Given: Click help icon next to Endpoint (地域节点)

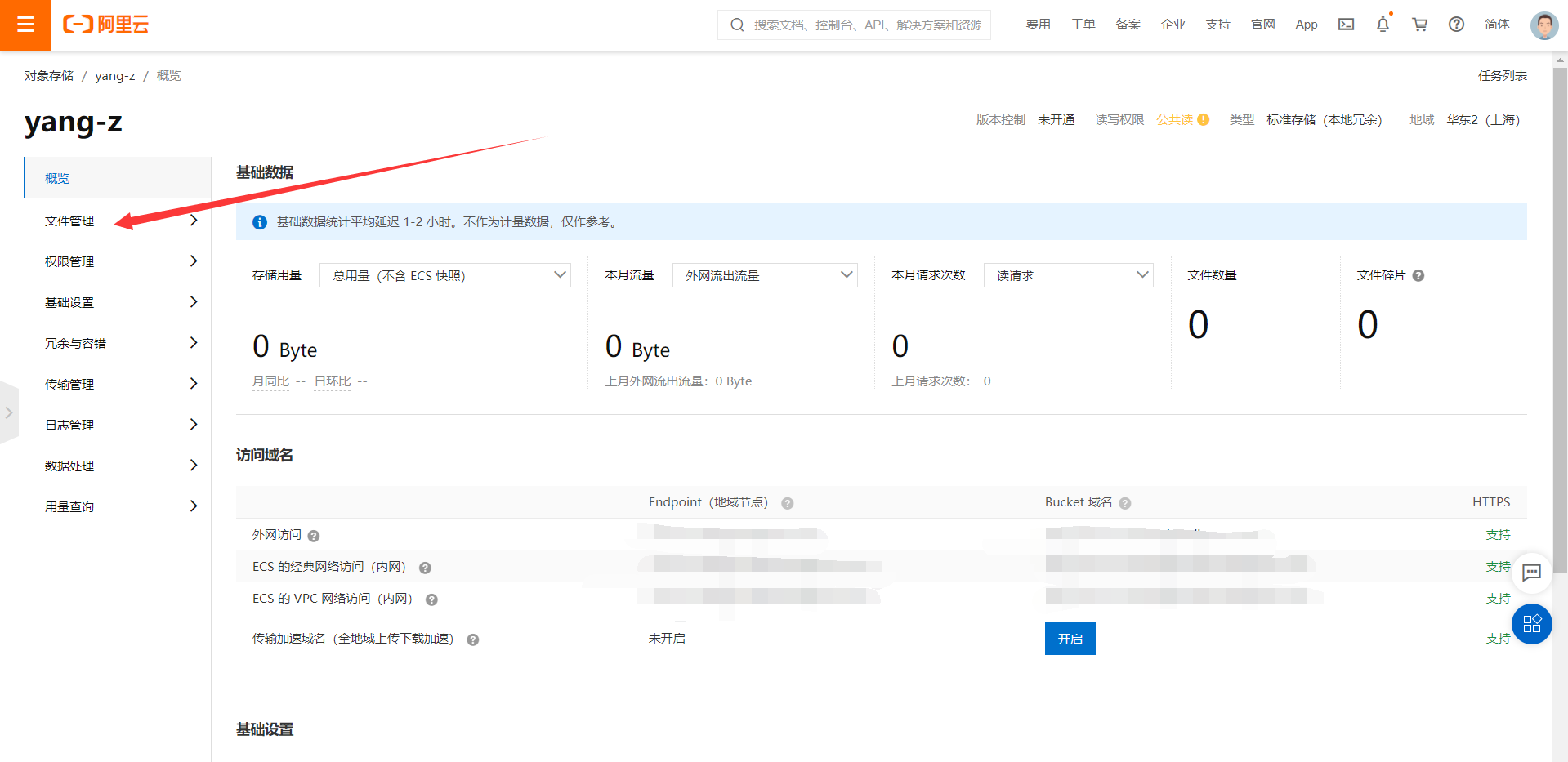Looking at the screenshot, I should (787, 503).
